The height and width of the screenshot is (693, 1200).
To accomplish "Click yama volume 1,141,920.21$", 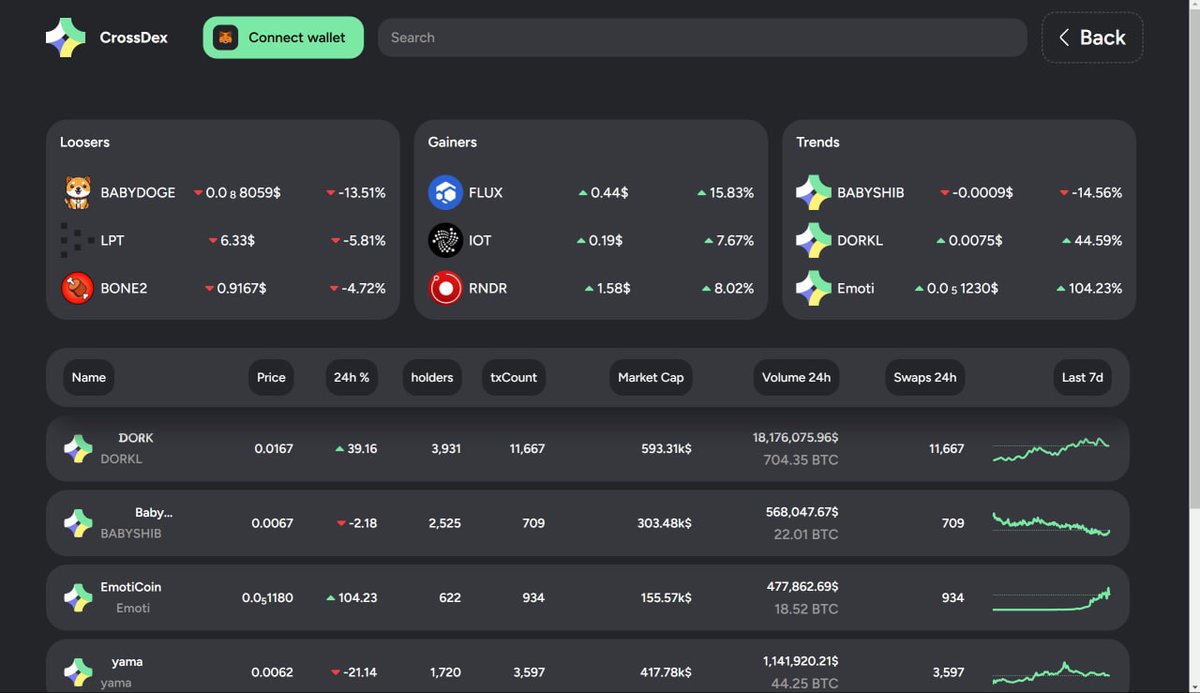I will [800, 661].
